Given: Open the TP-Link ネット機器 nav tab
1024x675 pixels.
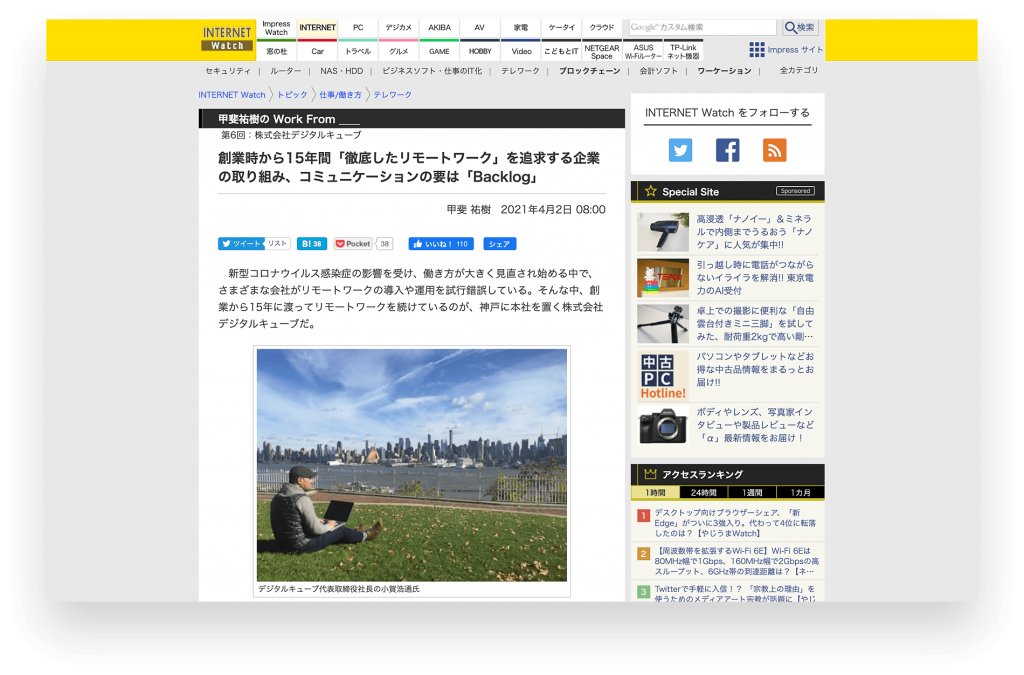Looking at the screenshot, I should coord(683,51).
